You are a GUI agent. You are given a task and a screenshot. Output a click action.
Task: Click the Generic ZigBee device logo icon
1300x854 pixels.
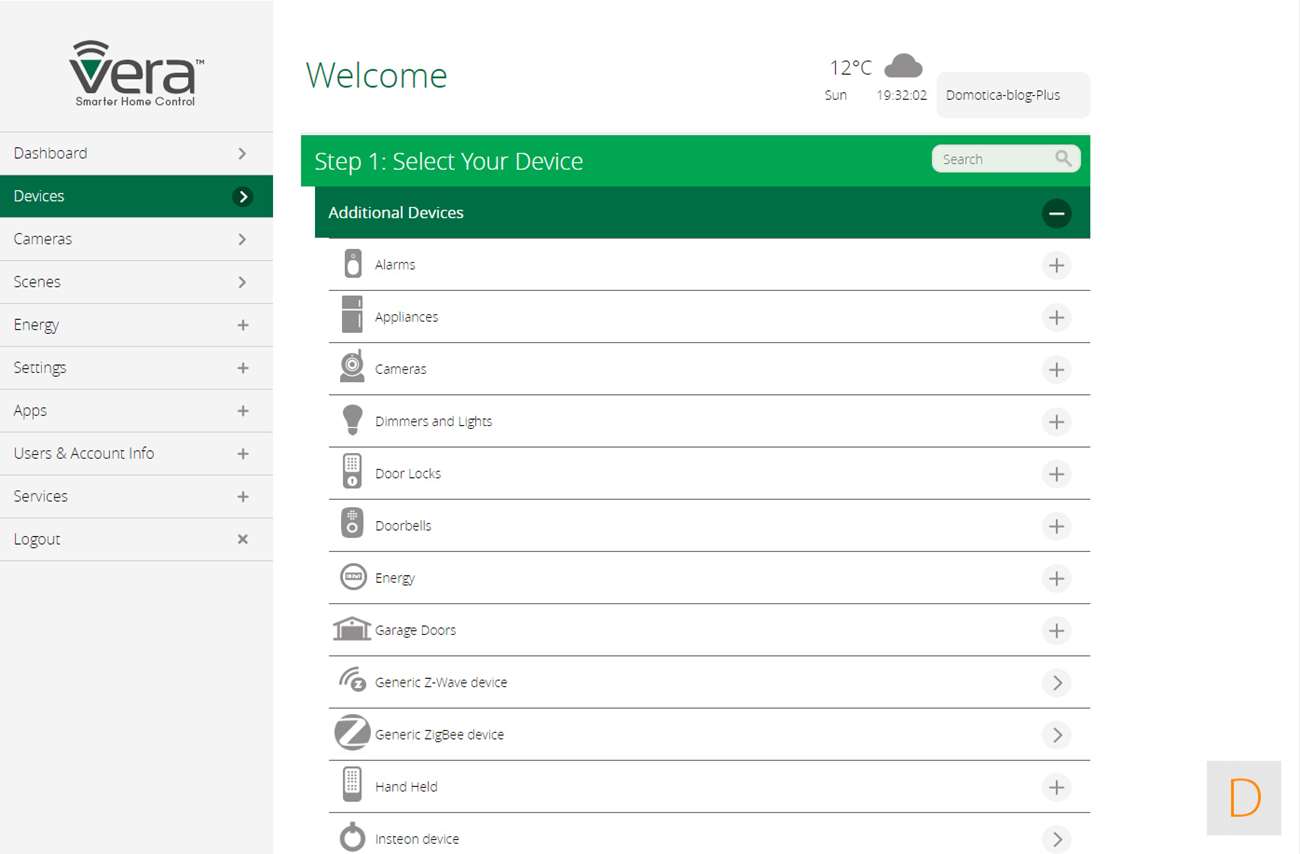point(352,733)
